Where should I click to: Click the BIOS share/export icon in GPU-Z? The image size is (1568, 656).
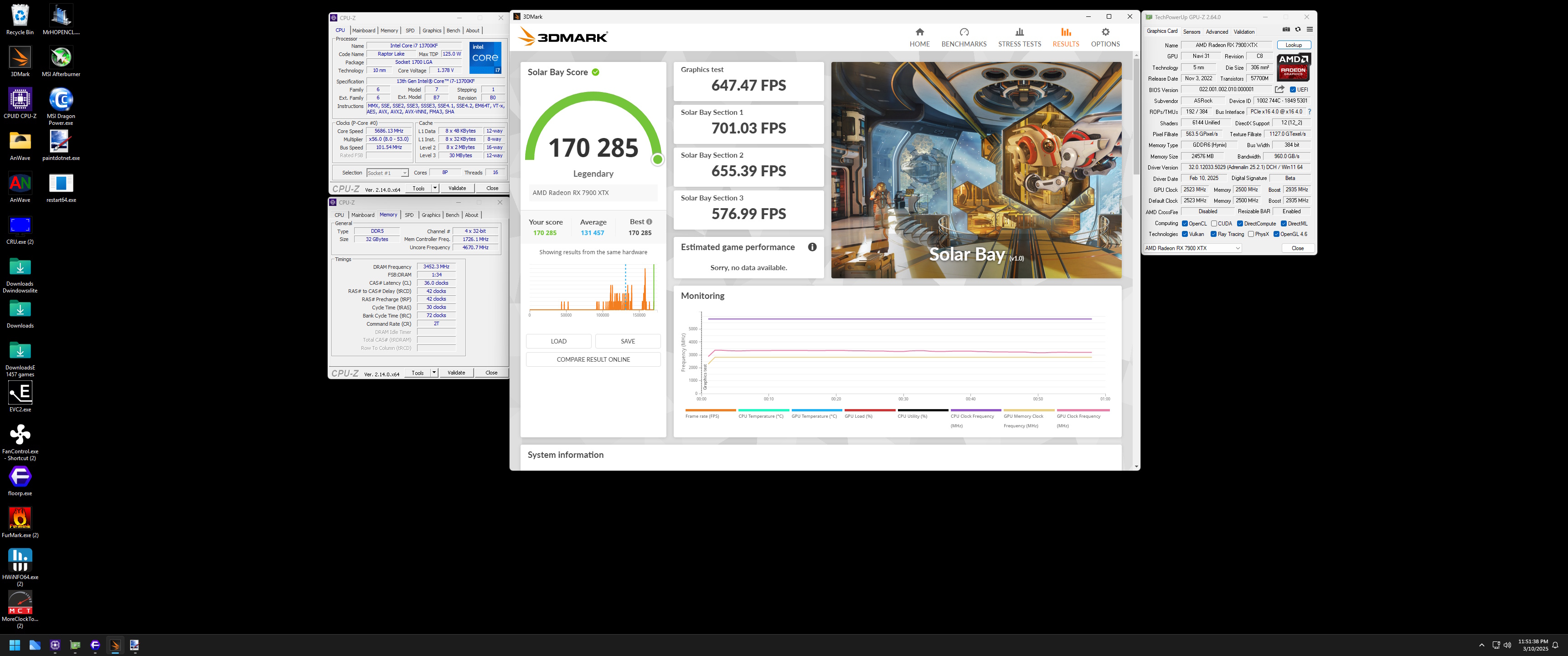pos(1279,89)
